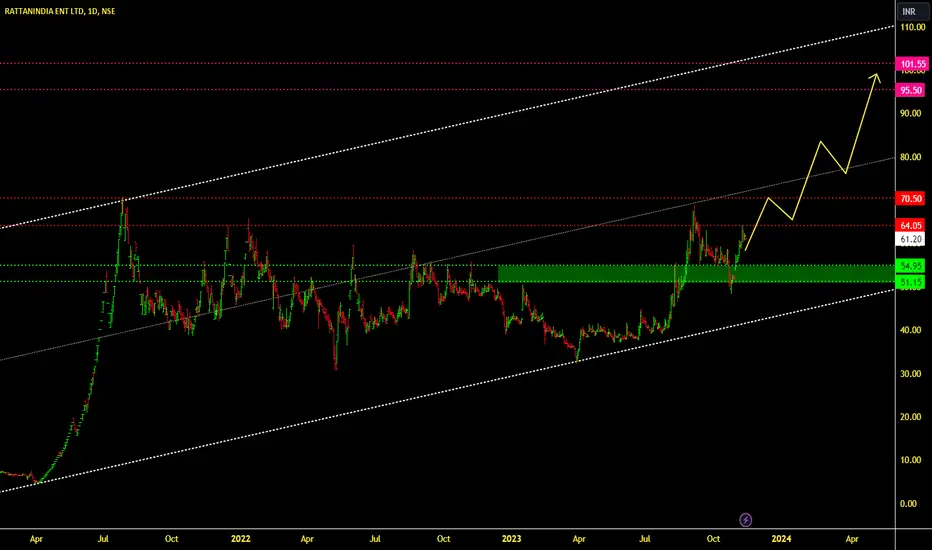This screenshot has width=932, height=550.
Task: Click the Oct label left of 2022
Action: [171, 539]
